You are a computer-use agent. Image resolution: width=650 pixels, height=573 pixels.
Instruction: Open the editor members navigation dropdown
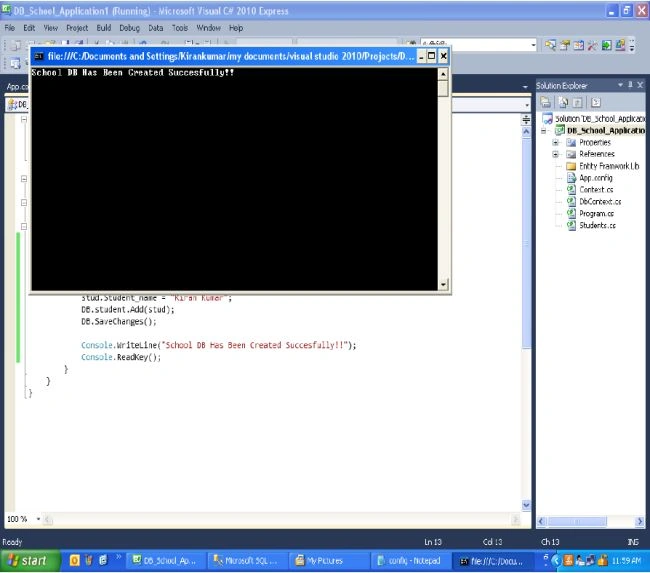tap(527, 105)
